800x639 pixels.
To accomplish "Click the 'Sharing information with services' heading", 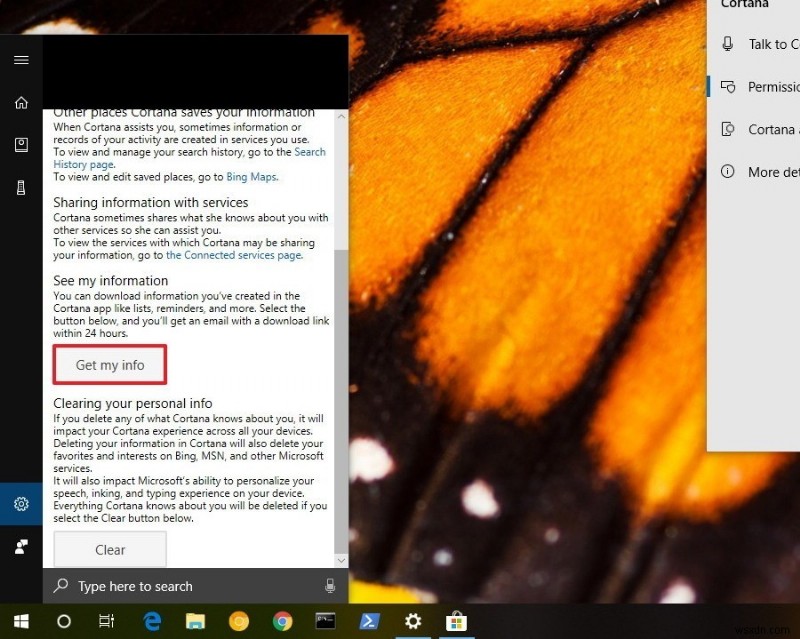I will 151,203.
